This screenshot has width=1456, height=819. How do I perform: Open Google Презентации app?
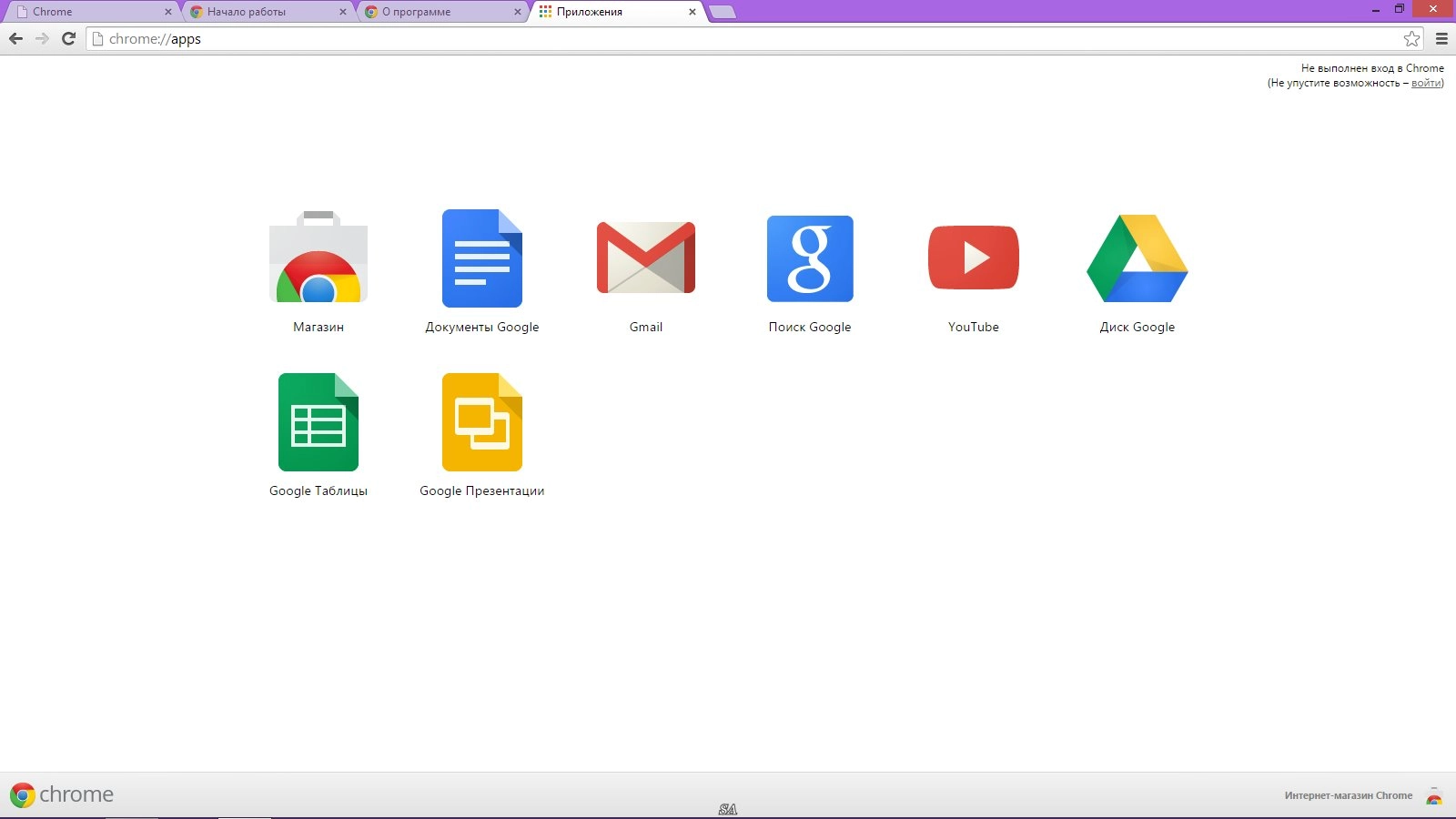pyautogui.click(x=482, y=422)
